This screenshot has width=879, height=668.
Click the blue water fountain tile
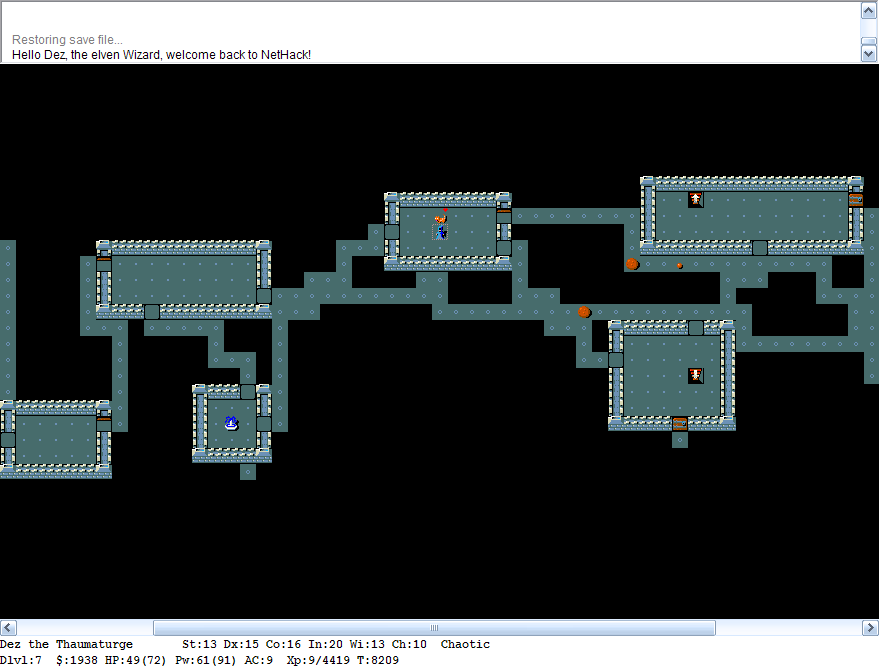coord(232,424)
